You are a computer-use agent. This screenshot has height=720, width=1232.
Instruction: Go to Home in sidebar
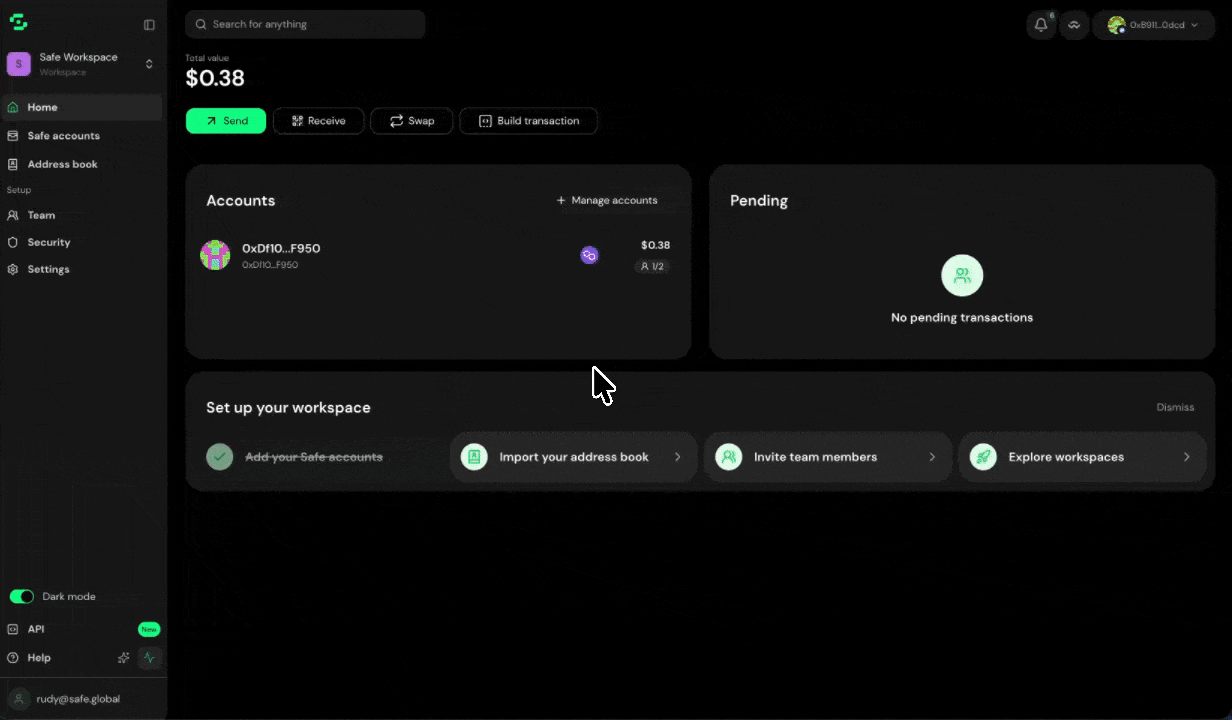(82, 107)
